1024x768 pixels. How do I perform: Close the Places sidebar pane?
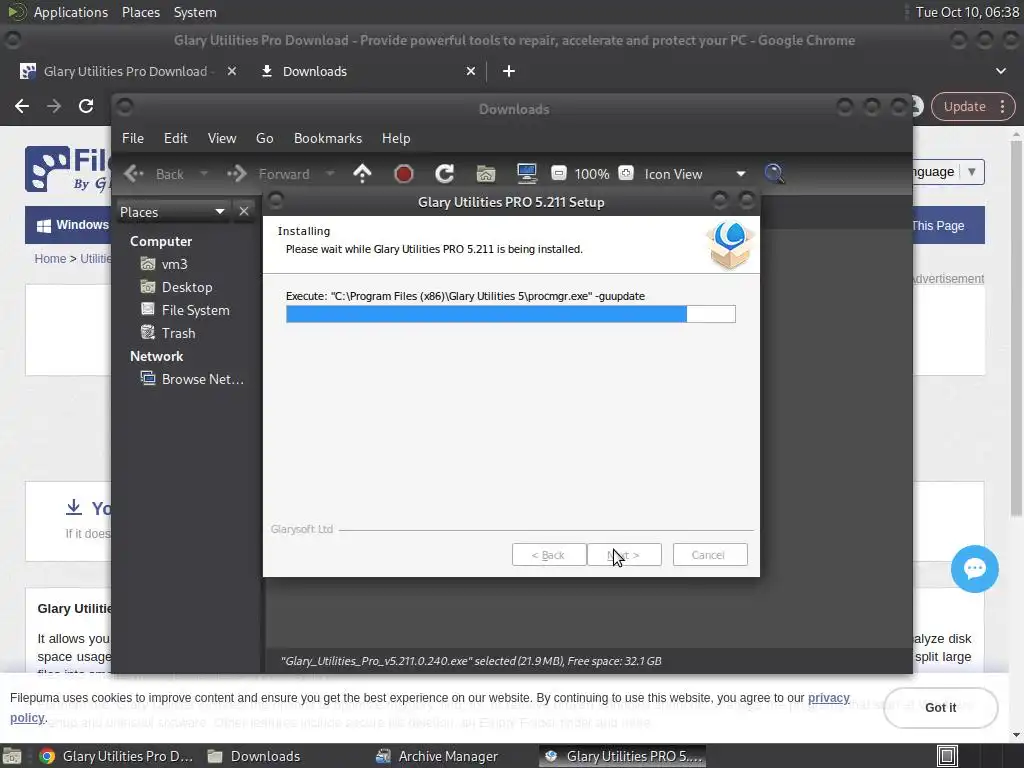(x=244, y=212)
